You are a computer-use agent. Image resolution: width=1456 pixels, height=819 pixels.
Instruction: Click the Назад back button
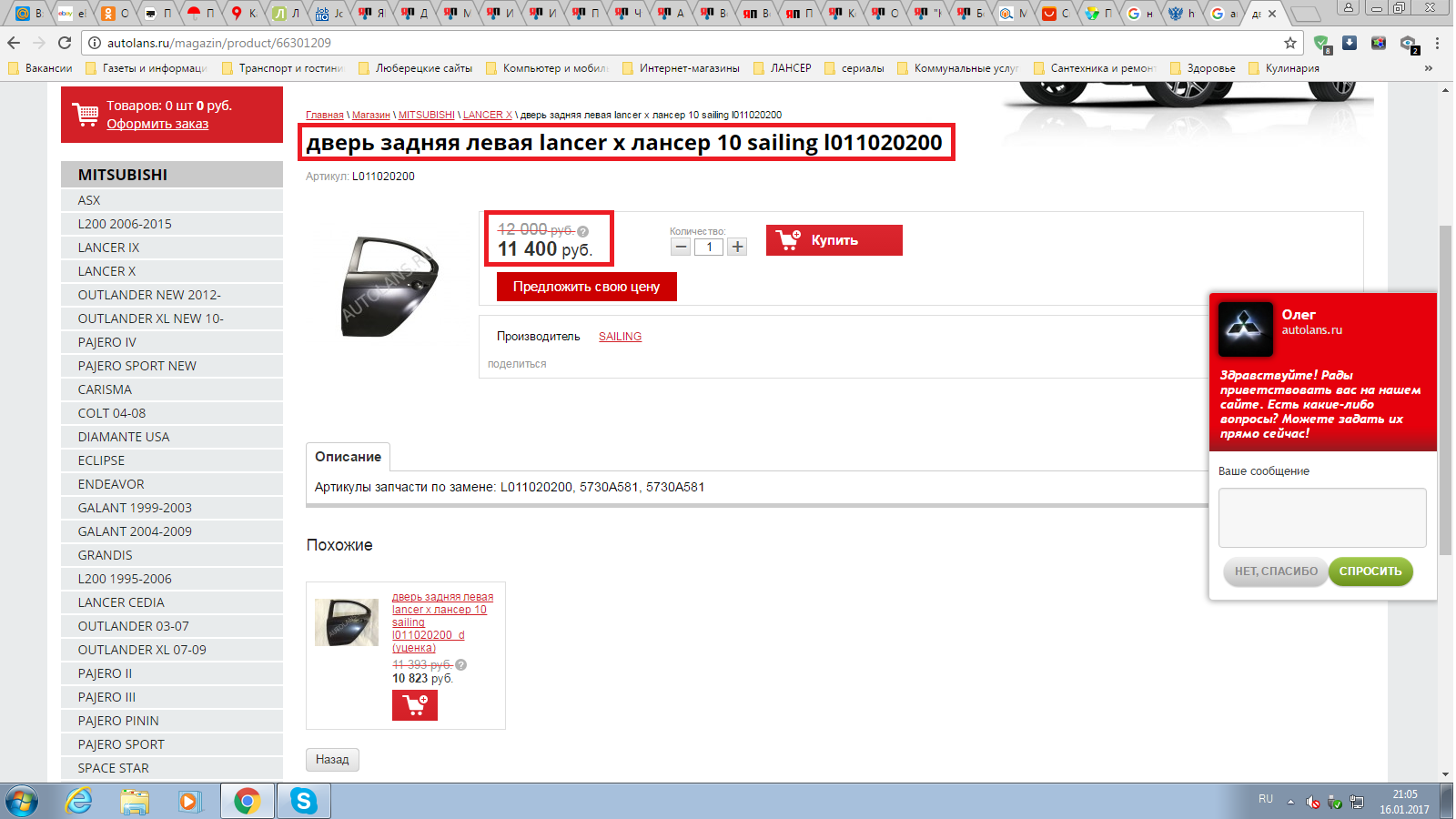pyautogui.click(x=332, y=760)
